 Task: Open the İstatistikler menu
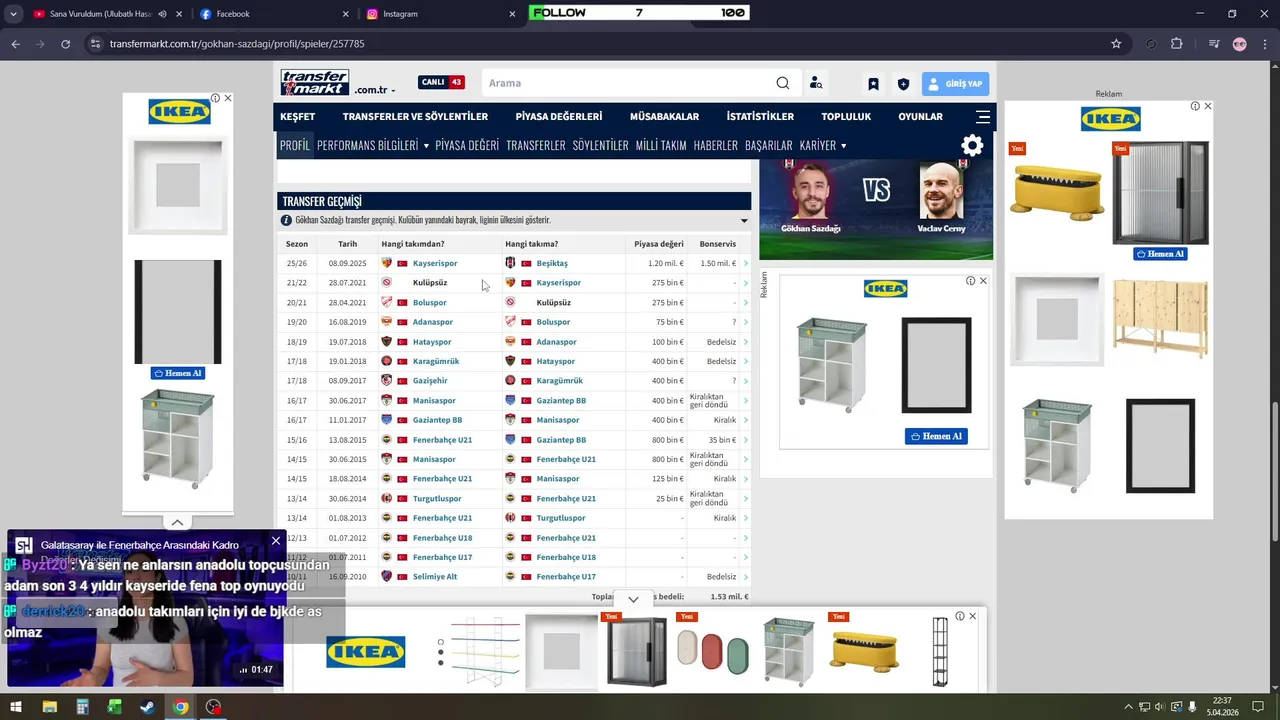(760, 117)
